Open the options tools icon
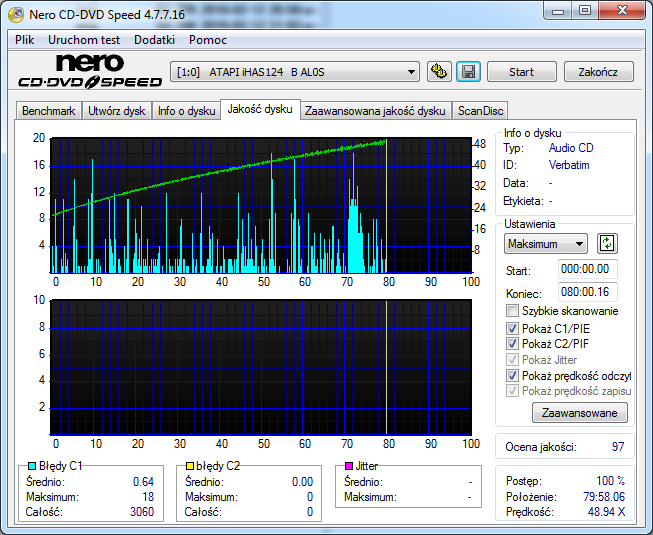 click(x=439, y=72)
